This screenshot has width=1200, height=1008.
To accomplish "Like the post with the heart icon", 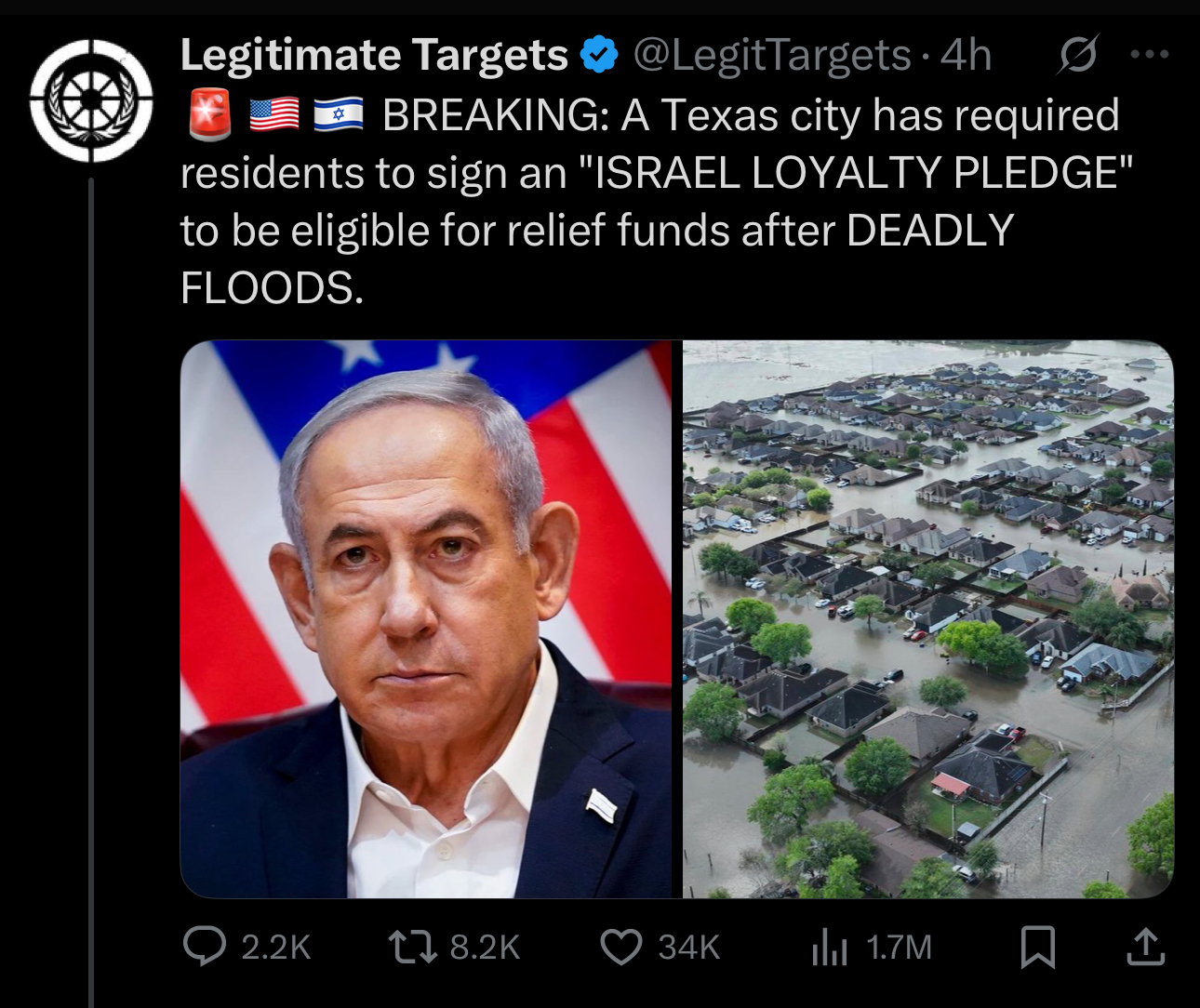I will [621, 948].
